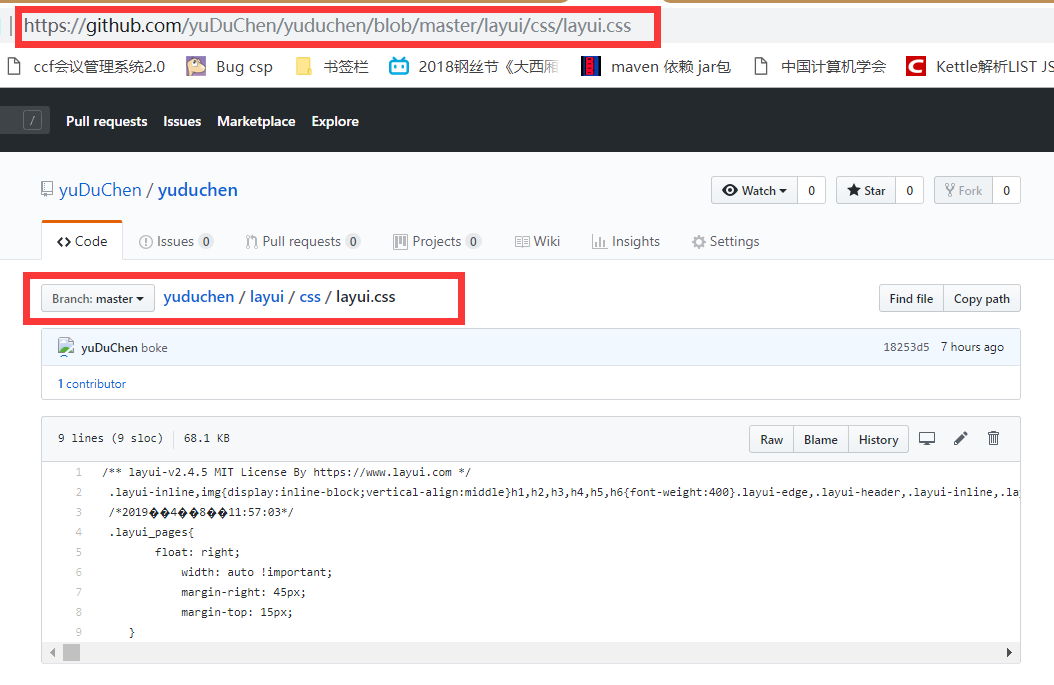
Task: Select line number 1 of code
Action: (x=79, y=472)
